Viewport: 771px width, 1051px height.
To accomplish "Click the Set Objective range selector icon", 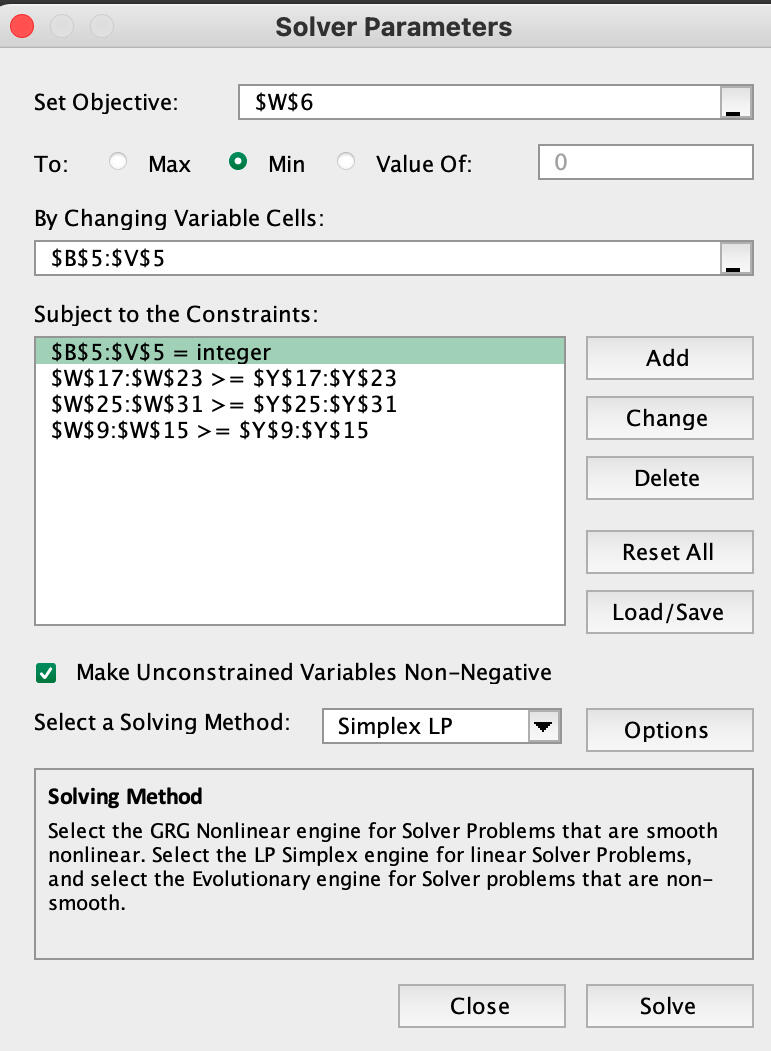I will [735, 103].
